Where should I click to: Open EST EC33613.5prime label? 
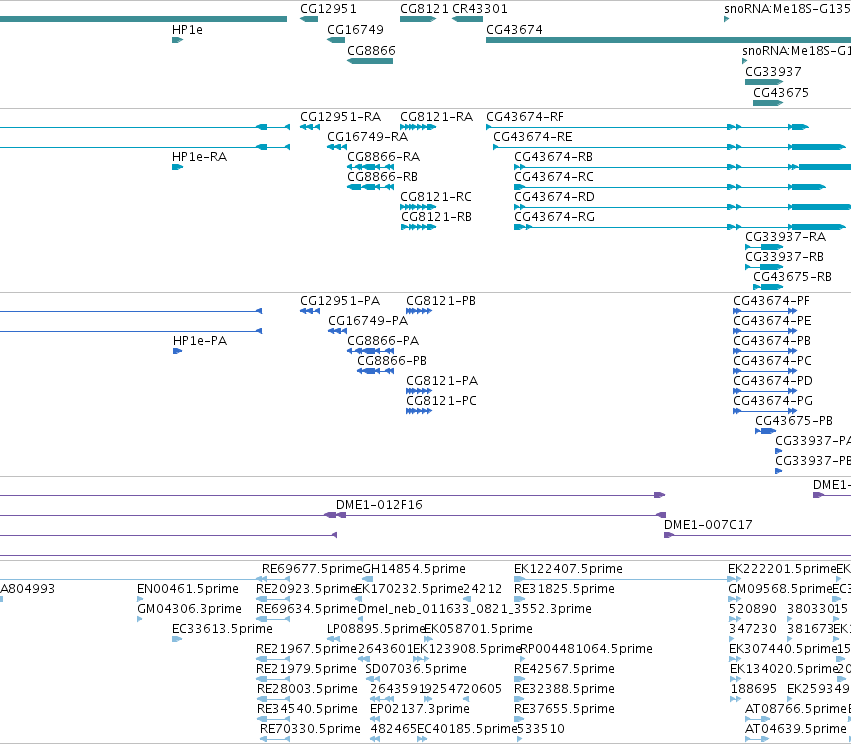pyautogui.click(x=223, y=629)
